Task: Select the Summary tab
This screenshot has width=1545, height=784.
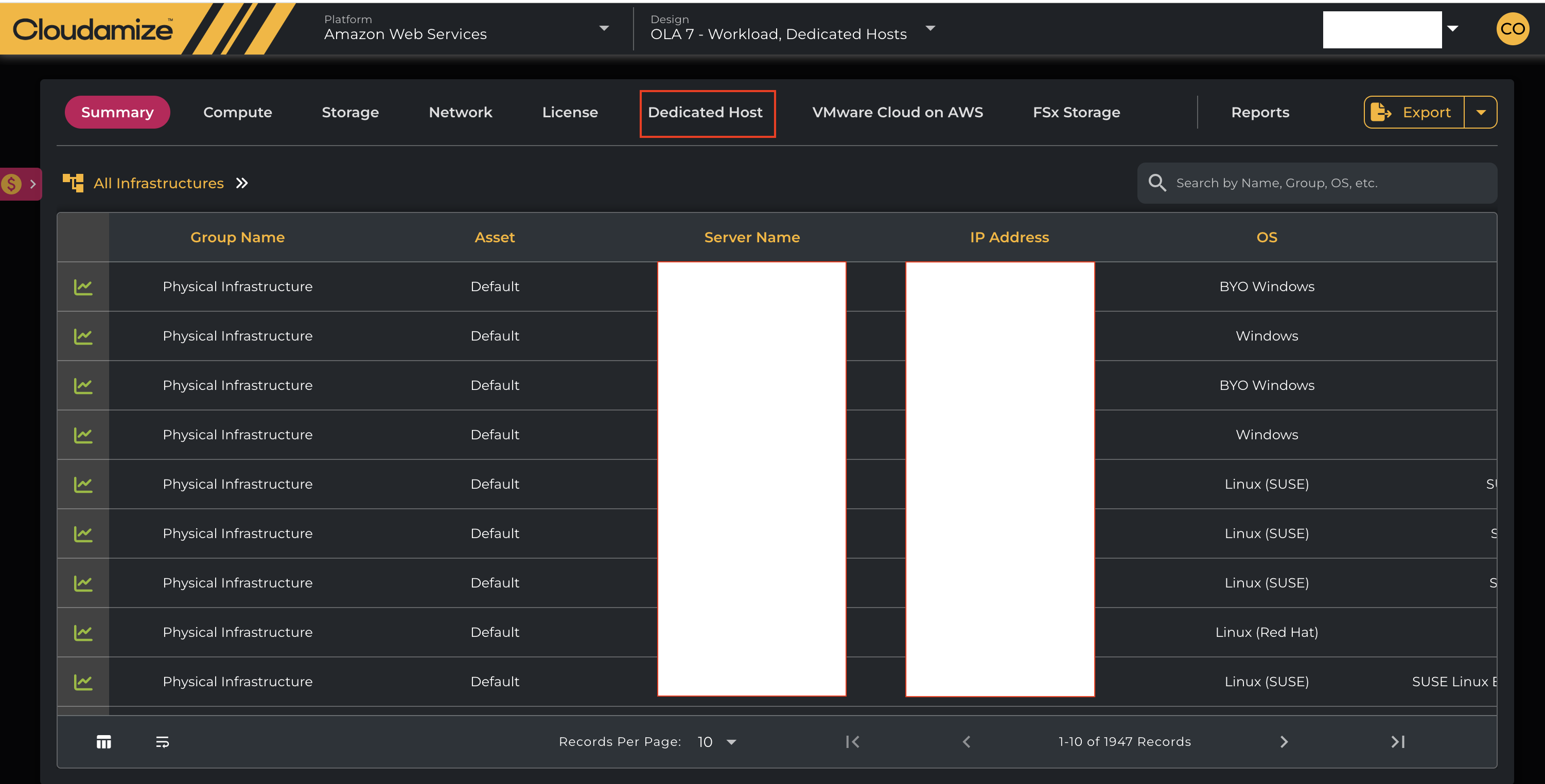Action: point(117,112)
